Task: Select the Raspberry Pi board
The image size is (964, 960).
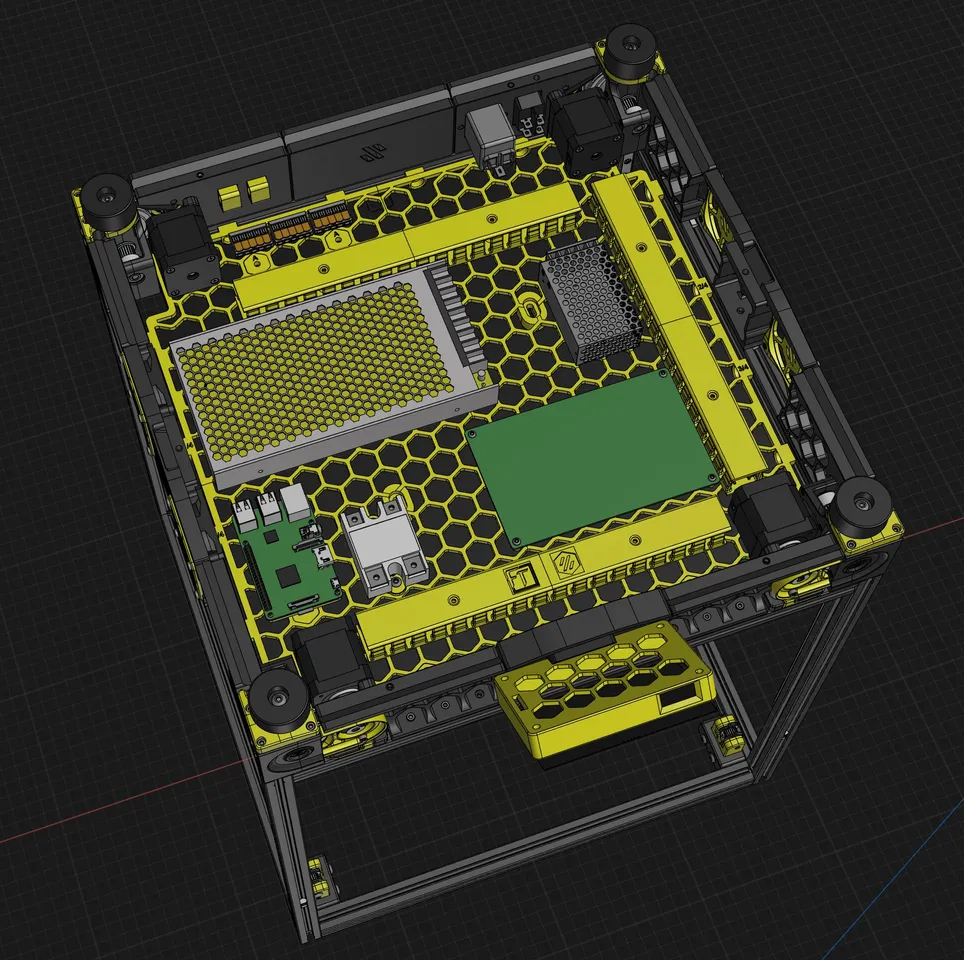Action: pos(287,552)
